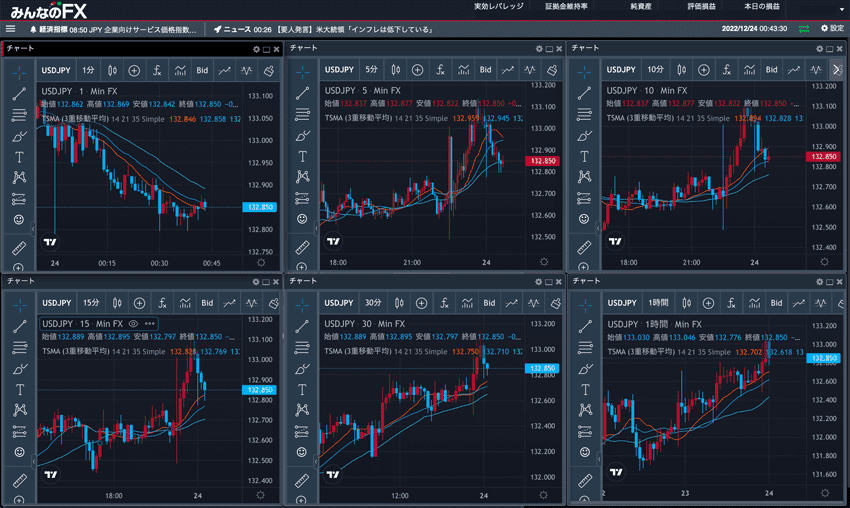Click line chart icon in the 30分 chart toolbar
Screen dimensions: 850x508
point(511,303)
